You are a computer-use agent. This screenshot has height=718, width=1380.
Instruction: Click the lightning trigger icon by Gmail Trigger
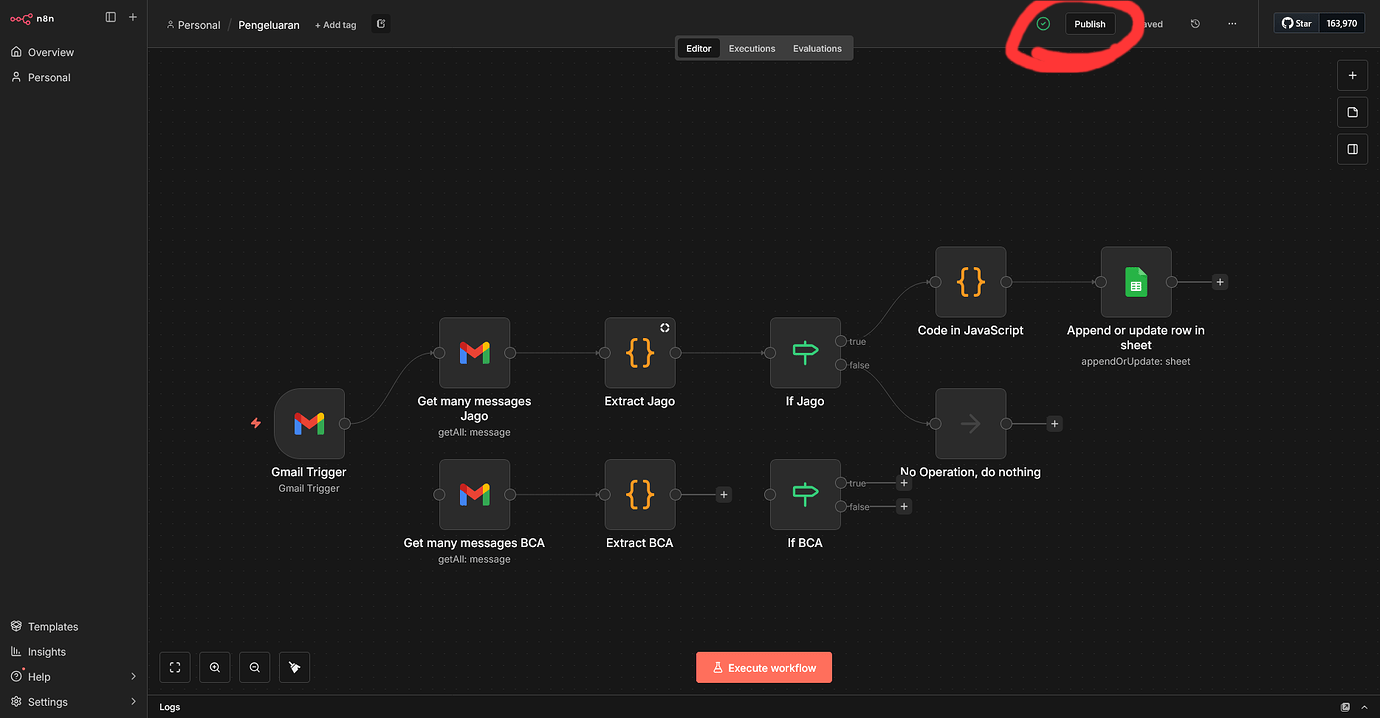point(255,423)
